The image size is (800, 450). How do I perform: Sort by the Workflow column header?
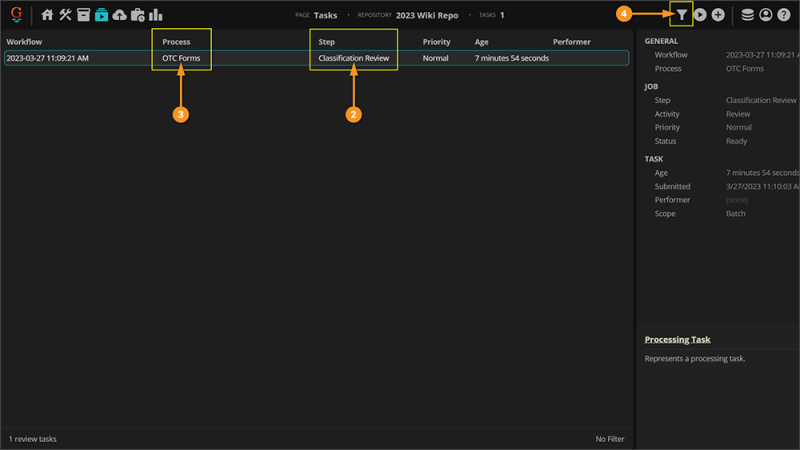[x=24, y=42]
